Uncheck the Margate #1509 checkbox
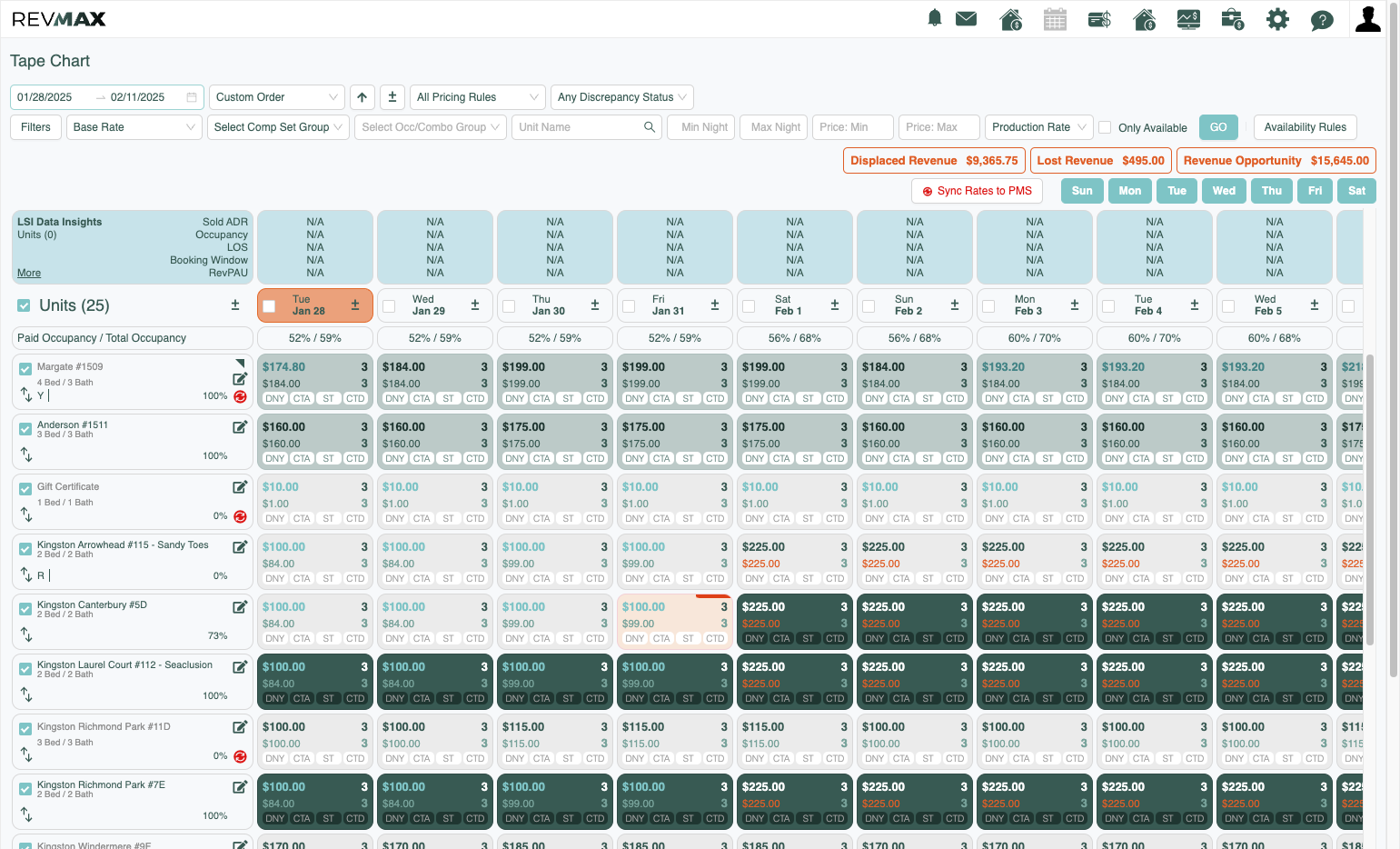The width and height of the screenshot is (1400, 849). (x=25, y=368)
